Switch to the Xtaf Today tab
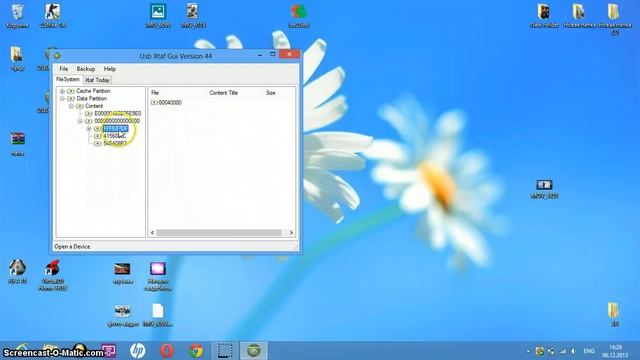The width and height of the screenshot is (640, 360). pyautogui.click(x=97, y=80)
